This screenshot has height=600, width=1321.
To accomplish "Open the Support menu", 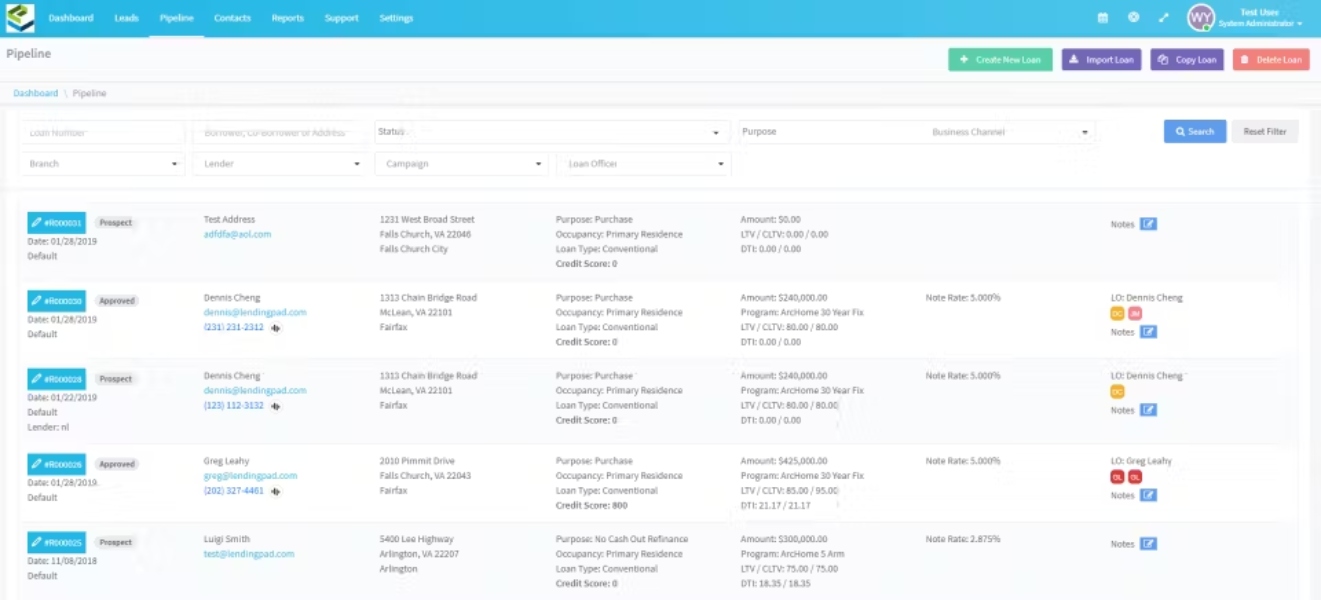I will pos(341,18).
